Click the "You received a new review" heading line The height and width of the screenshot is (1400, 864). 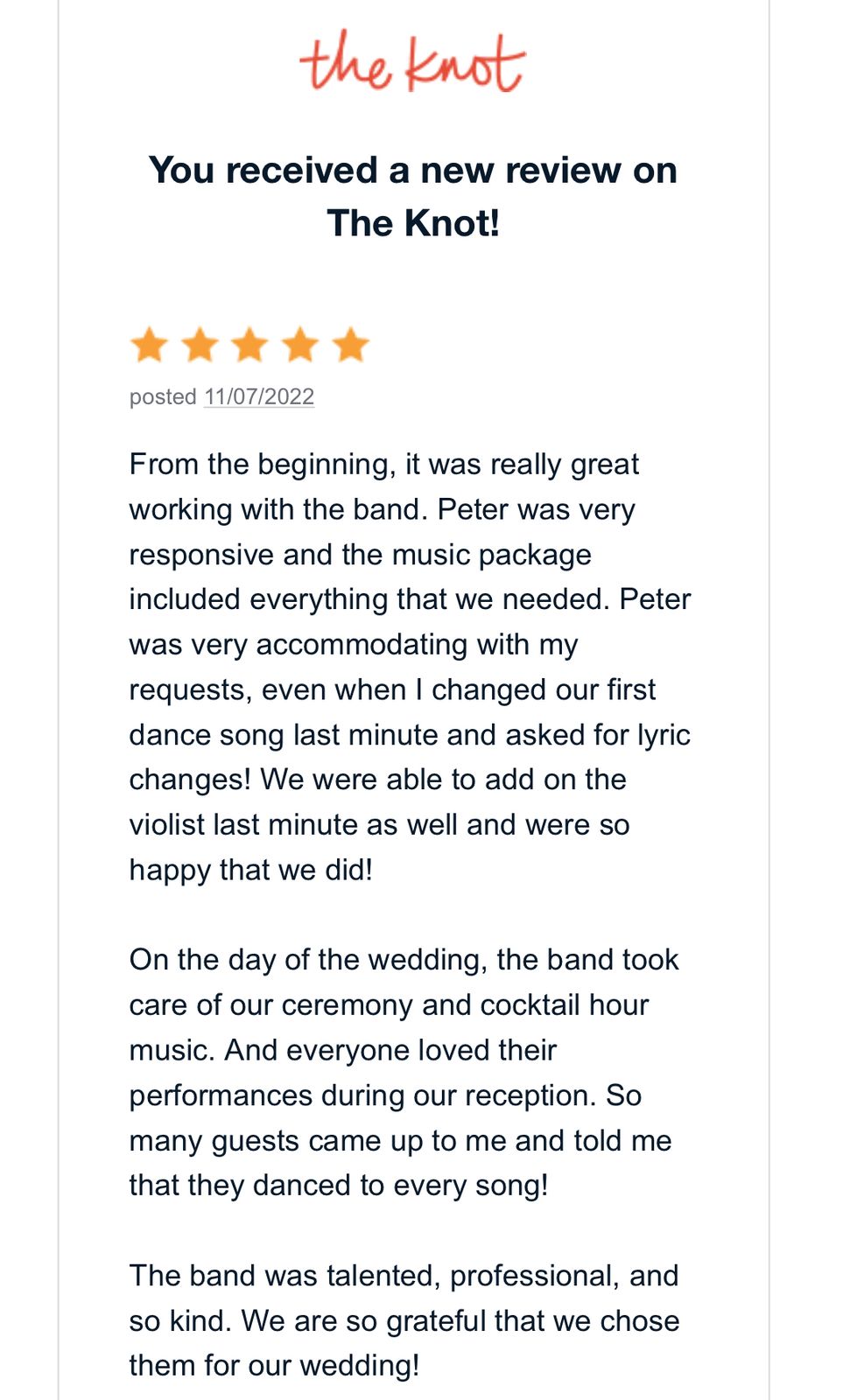coord(412,170)
